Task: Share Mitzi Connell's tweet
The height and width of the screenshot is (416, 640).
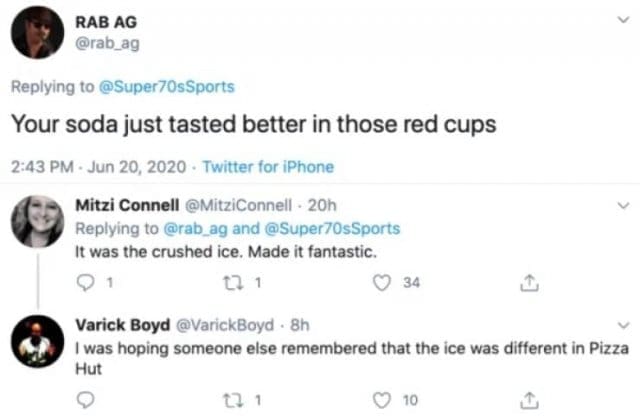Action: tap(526, 283)
